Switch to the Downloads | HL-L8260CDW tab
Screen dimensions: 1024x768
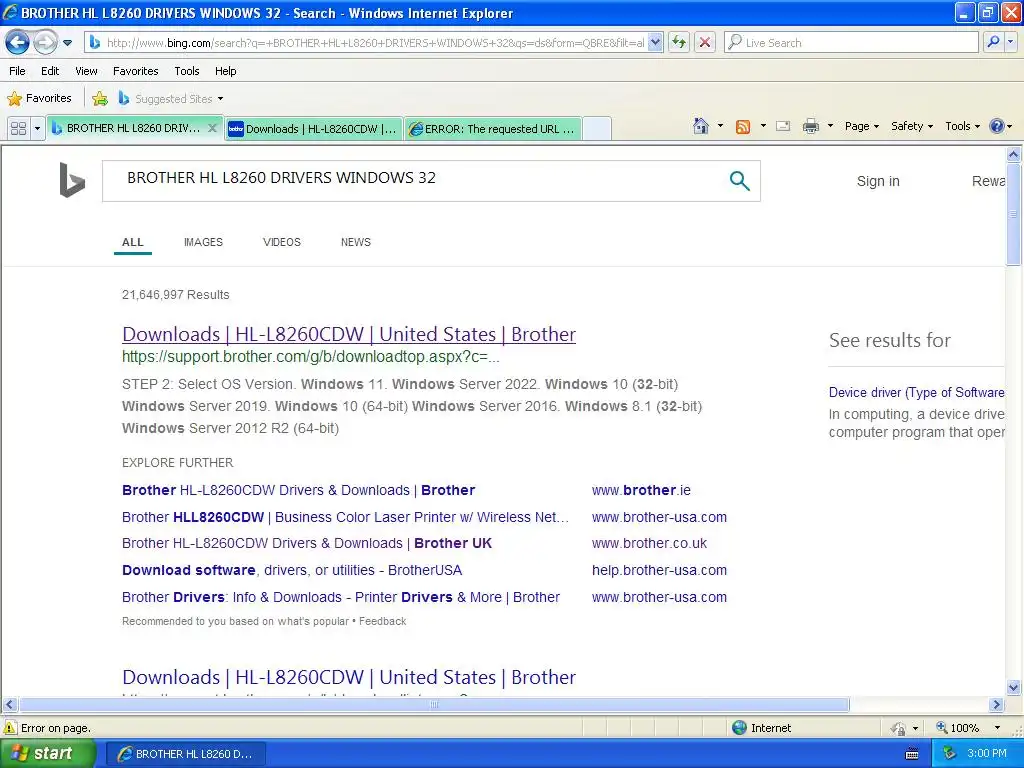click(312, 129)
